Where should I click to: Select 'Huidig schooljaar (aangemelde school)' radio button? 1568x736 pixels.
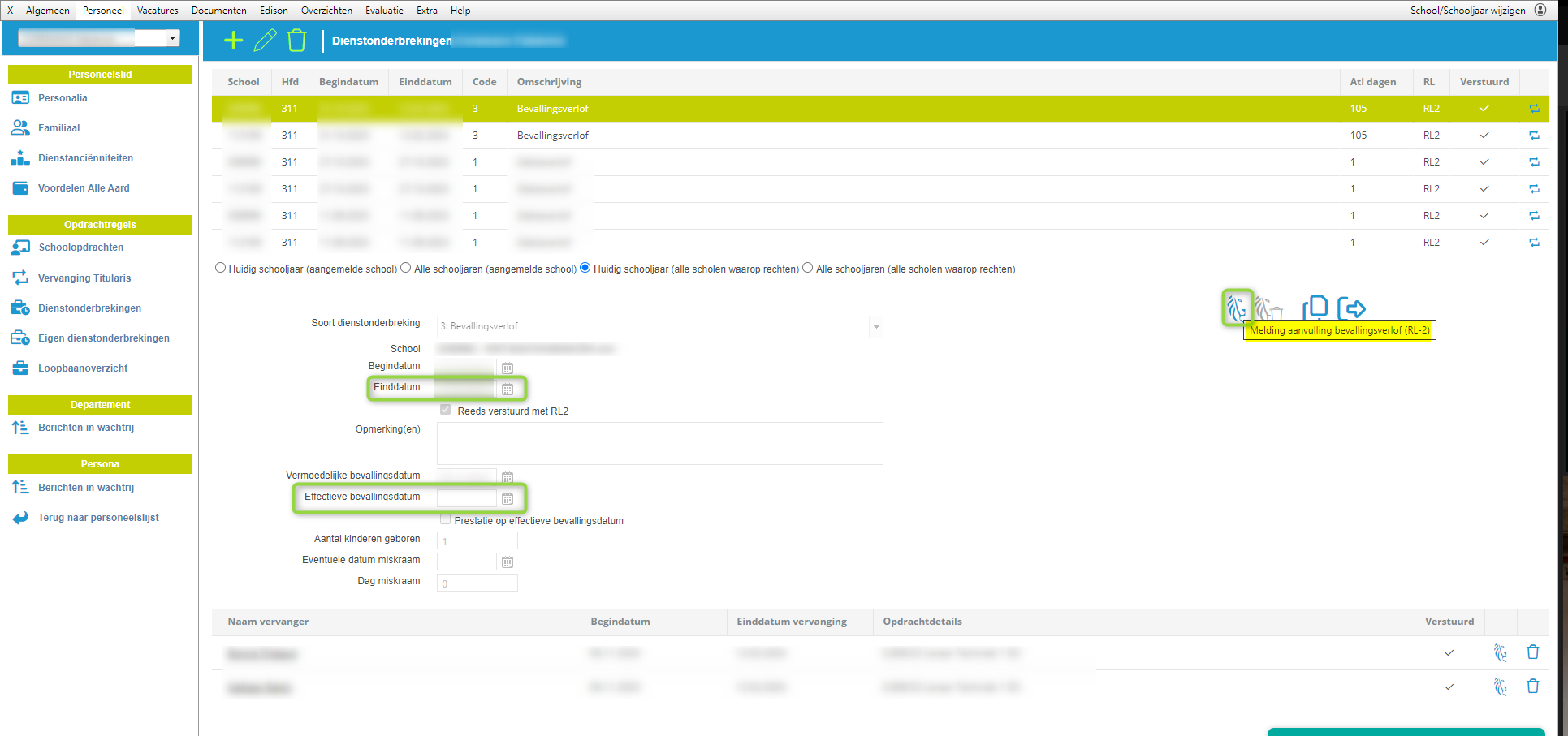coord(220,269)
